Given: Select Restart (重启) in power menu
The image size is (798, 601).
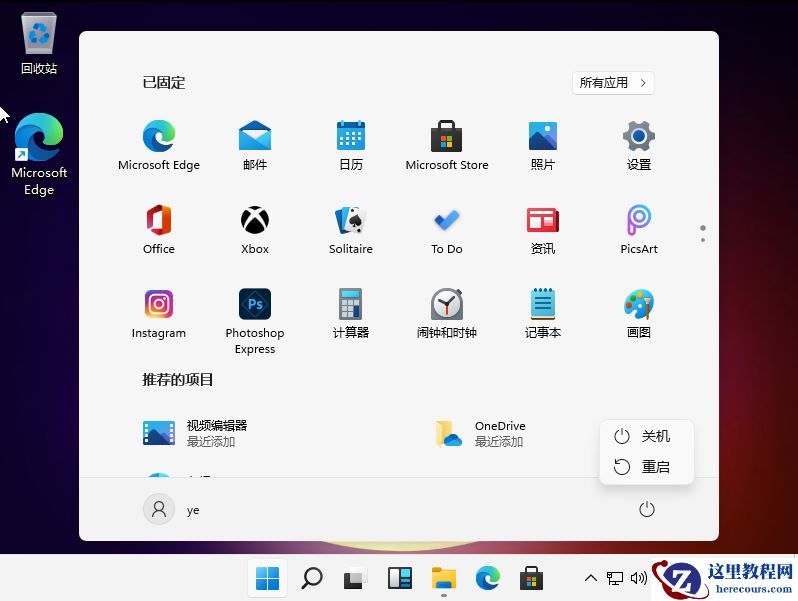Looking at the screenshot, I should click(x=646, y=467).
